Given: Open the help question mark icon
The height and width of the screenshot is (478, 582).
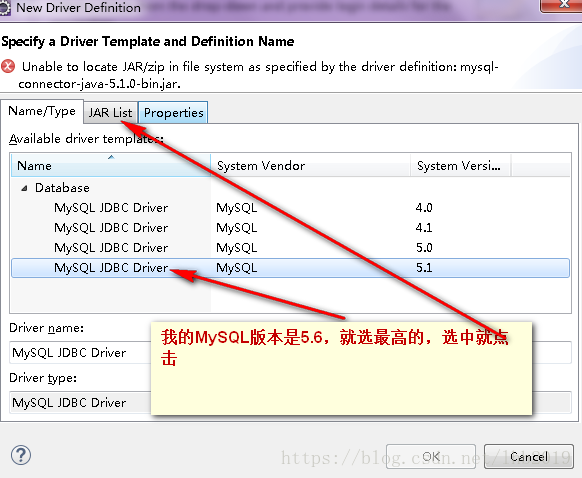Looking at the screenshot, I should pos(21,455).
